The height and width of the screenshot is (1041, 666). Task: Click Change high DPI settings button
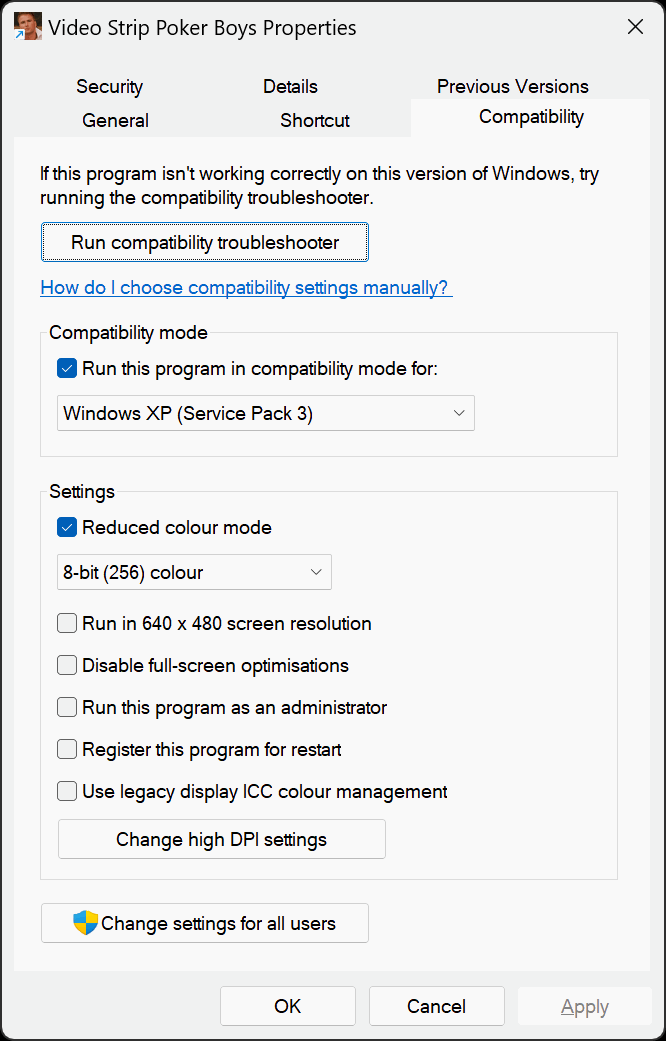(222, 839)
